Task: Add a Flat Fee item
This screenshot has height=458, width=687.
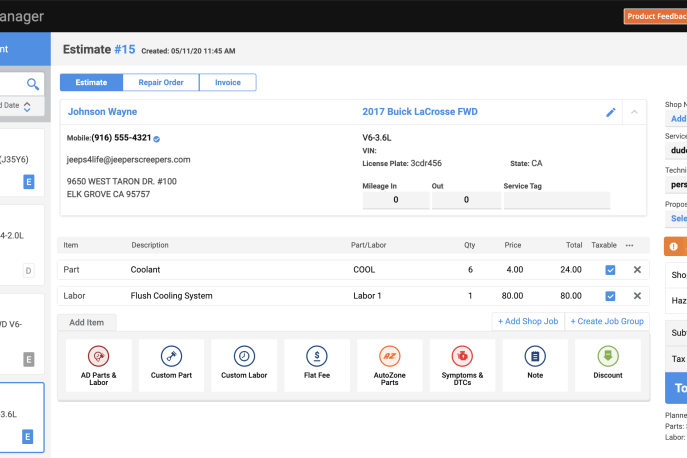Action: pos(317,364)
